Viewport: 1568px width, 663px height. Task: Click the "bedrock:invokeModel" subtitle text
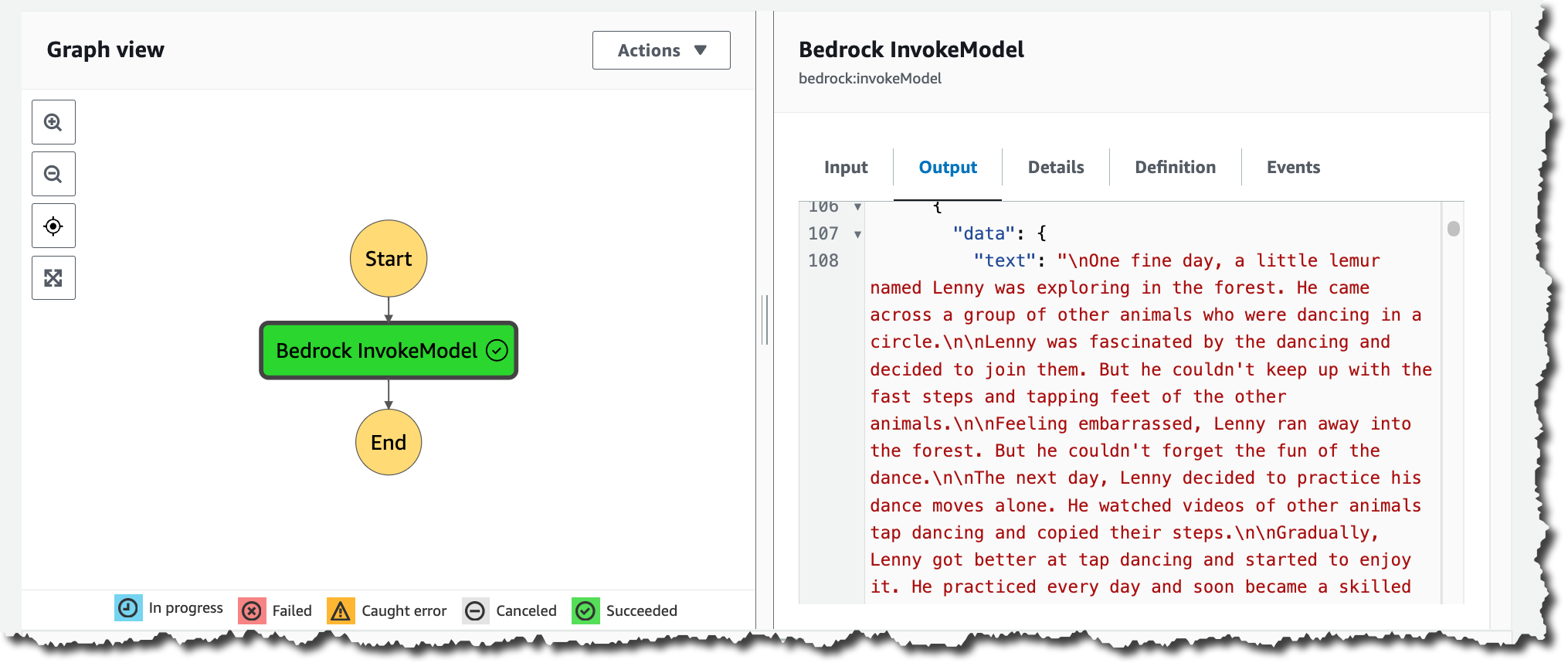point(870,79)
